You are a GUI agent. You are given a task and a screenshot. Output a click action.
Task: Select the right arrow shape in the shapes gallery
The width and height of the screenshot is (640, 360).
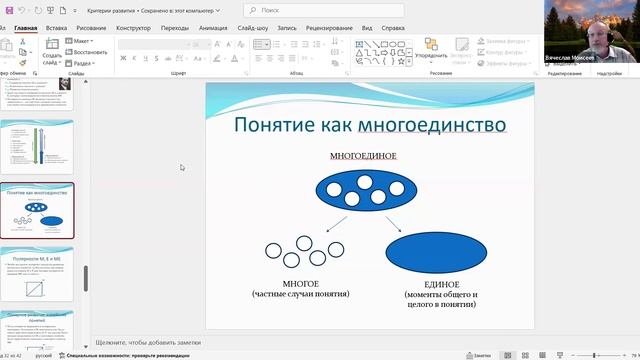click(384, 53)
